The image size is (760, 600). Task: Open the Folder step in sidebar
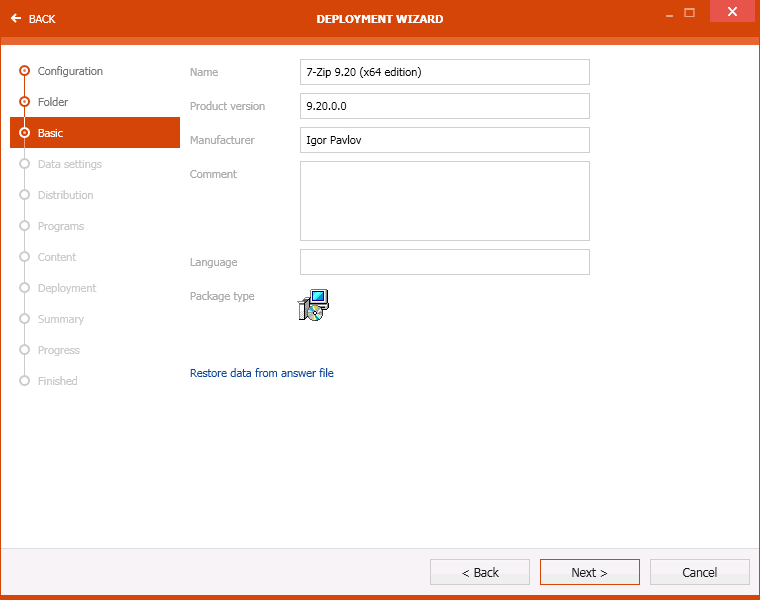pos(53,102)
